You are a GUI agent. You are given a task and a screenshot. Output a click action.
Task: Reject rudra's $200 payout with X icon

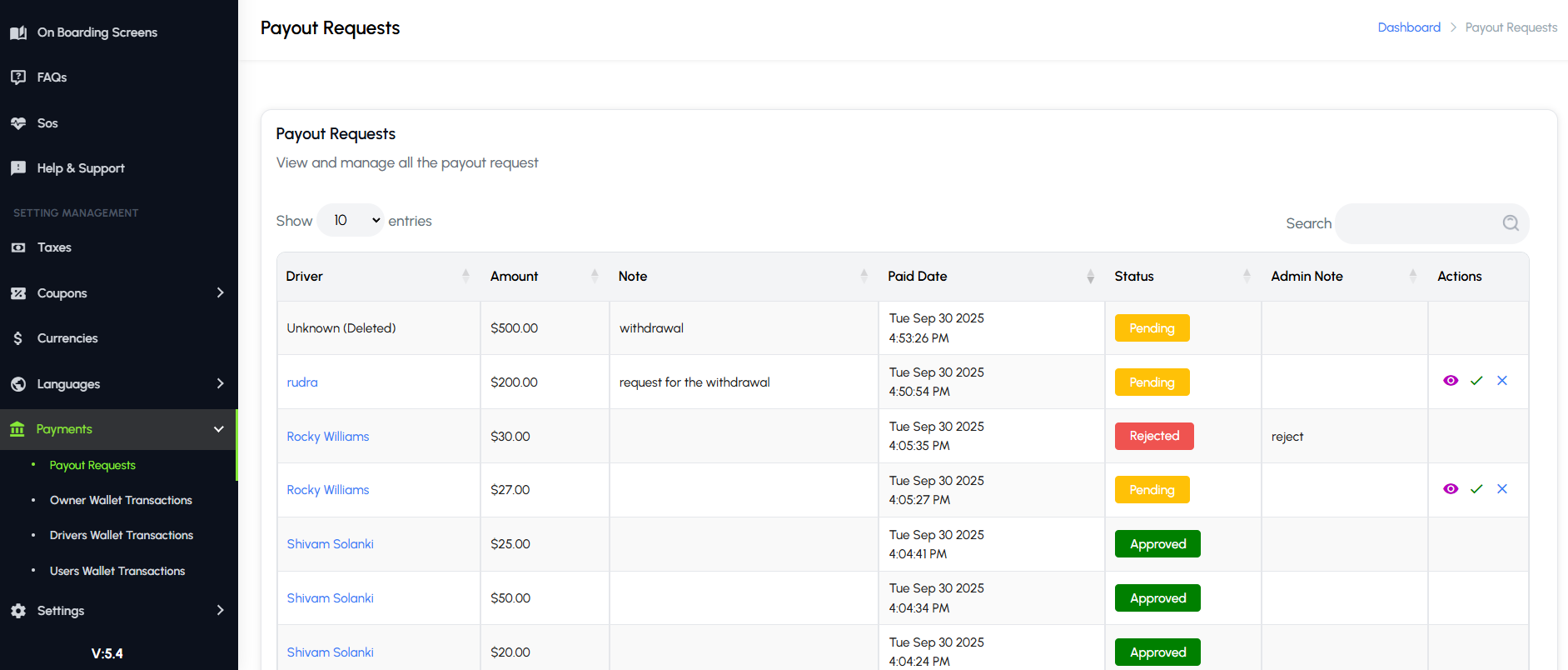[1502, 381]
